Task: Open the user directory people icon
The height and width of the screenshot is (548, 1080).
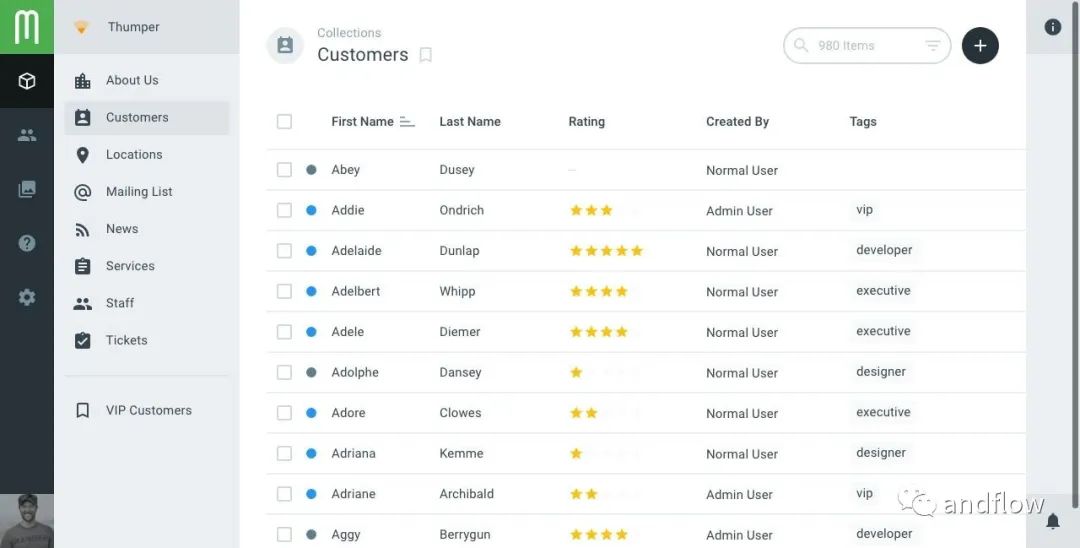Action: 27,135
